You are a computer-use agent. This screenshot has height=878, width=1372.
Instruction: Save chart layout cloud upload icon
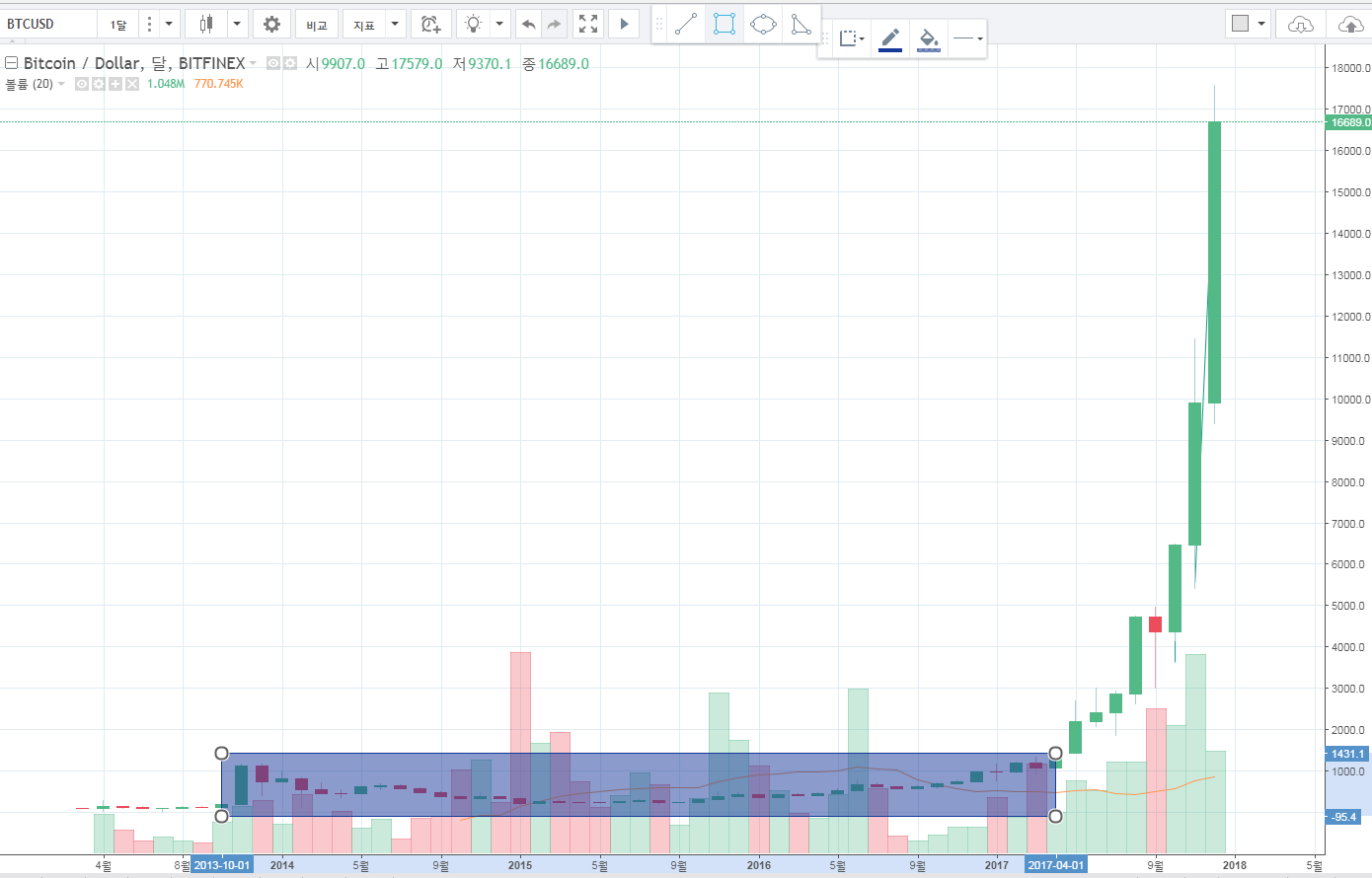pos(1350,24)
